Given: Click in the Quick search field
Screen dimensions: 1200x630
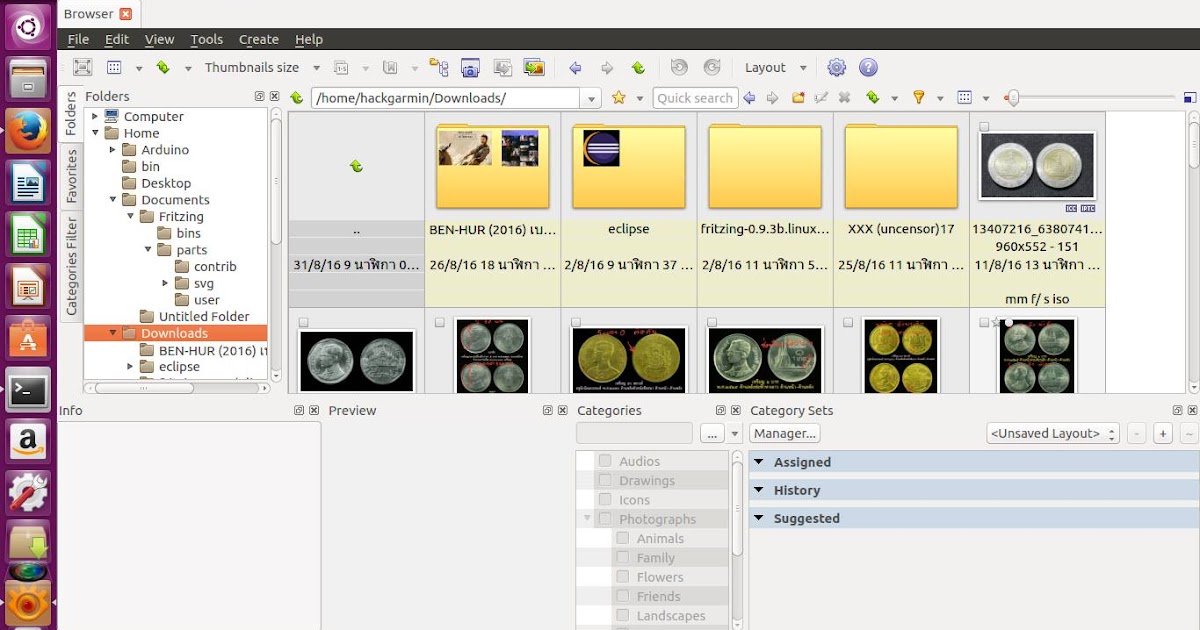Looking at the screenshot, I should (x=695, y=98).
